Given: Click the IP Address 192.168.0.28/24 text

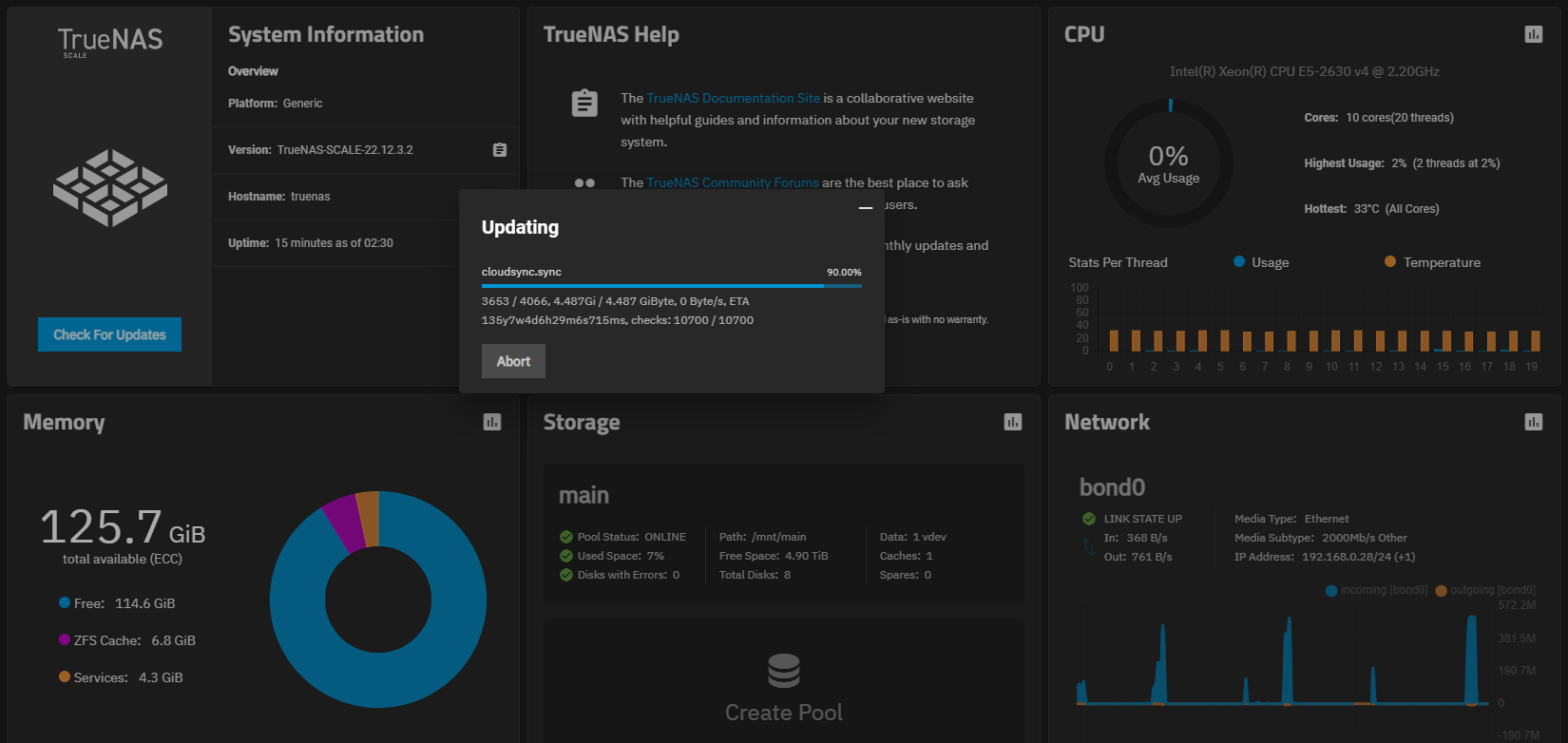Looking at the screenshot, I should tap(1325, 557).
